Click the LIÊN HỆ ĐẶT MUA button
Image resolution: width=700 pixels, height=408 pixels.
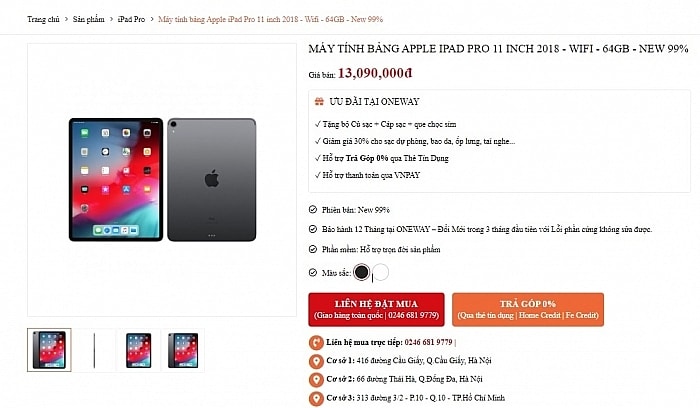(376, 309)
